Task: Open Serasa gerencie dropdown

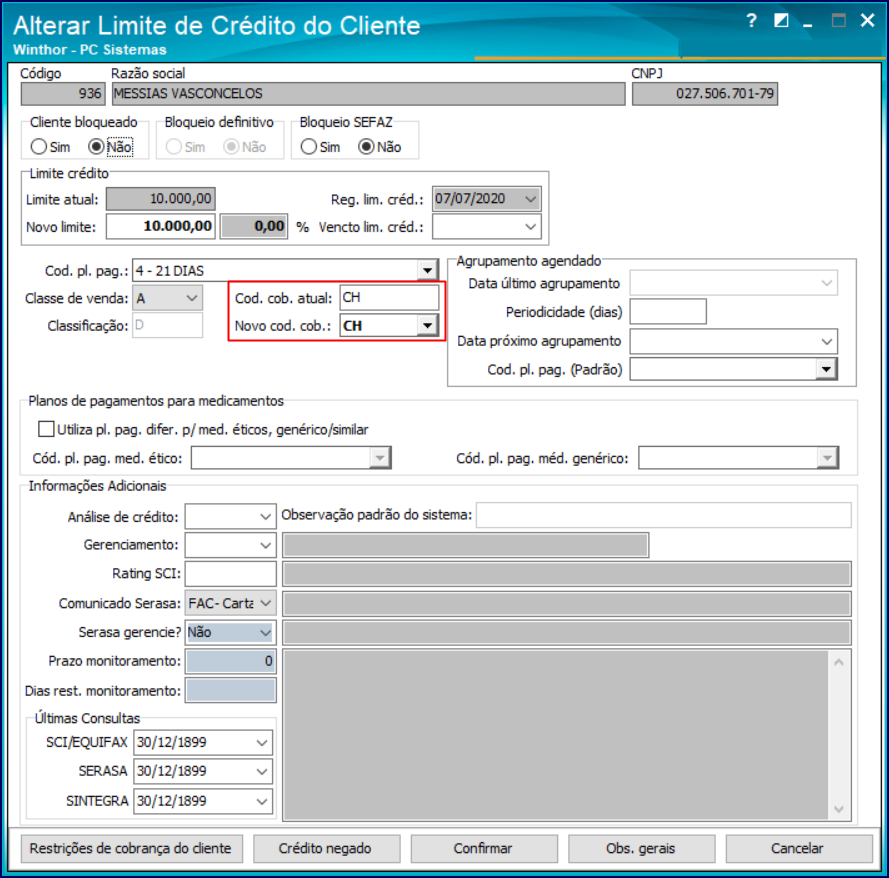Action: coord(265,632)
